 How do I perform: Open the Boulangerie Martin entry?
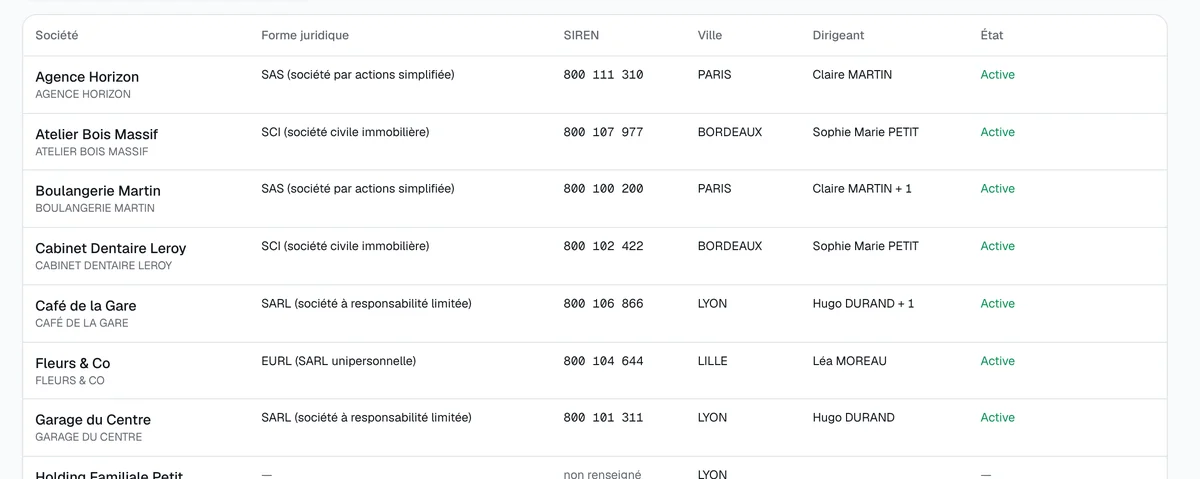[595, 198]
